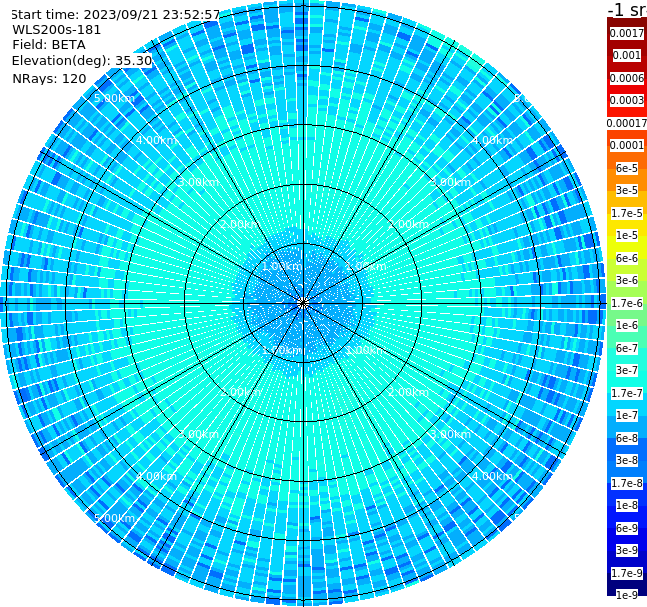Select the 3e-5 scale value
The image size is (647, 607).
(627, 190)
